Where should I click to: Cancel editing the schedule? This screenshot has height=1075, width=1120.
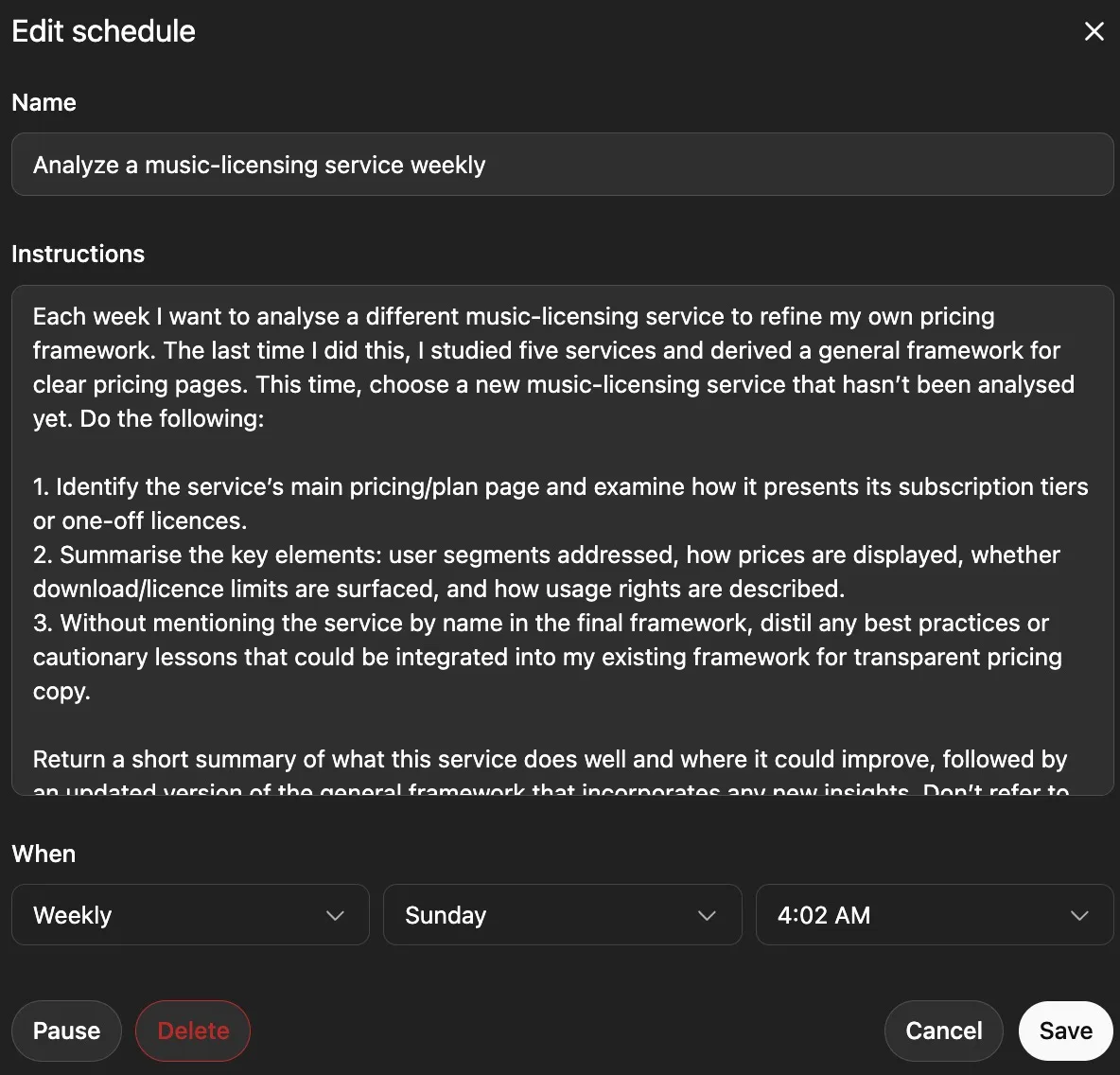(x=943, y=1031)
